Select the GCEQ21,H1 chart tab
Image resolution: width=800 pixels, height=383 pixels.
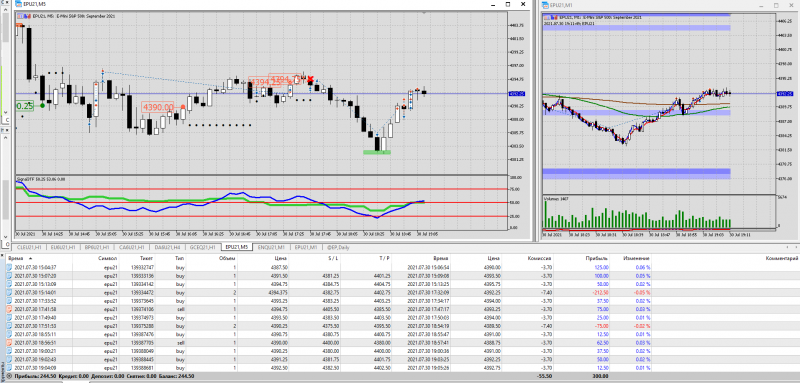pyautogui.click(x=203, y=247)
